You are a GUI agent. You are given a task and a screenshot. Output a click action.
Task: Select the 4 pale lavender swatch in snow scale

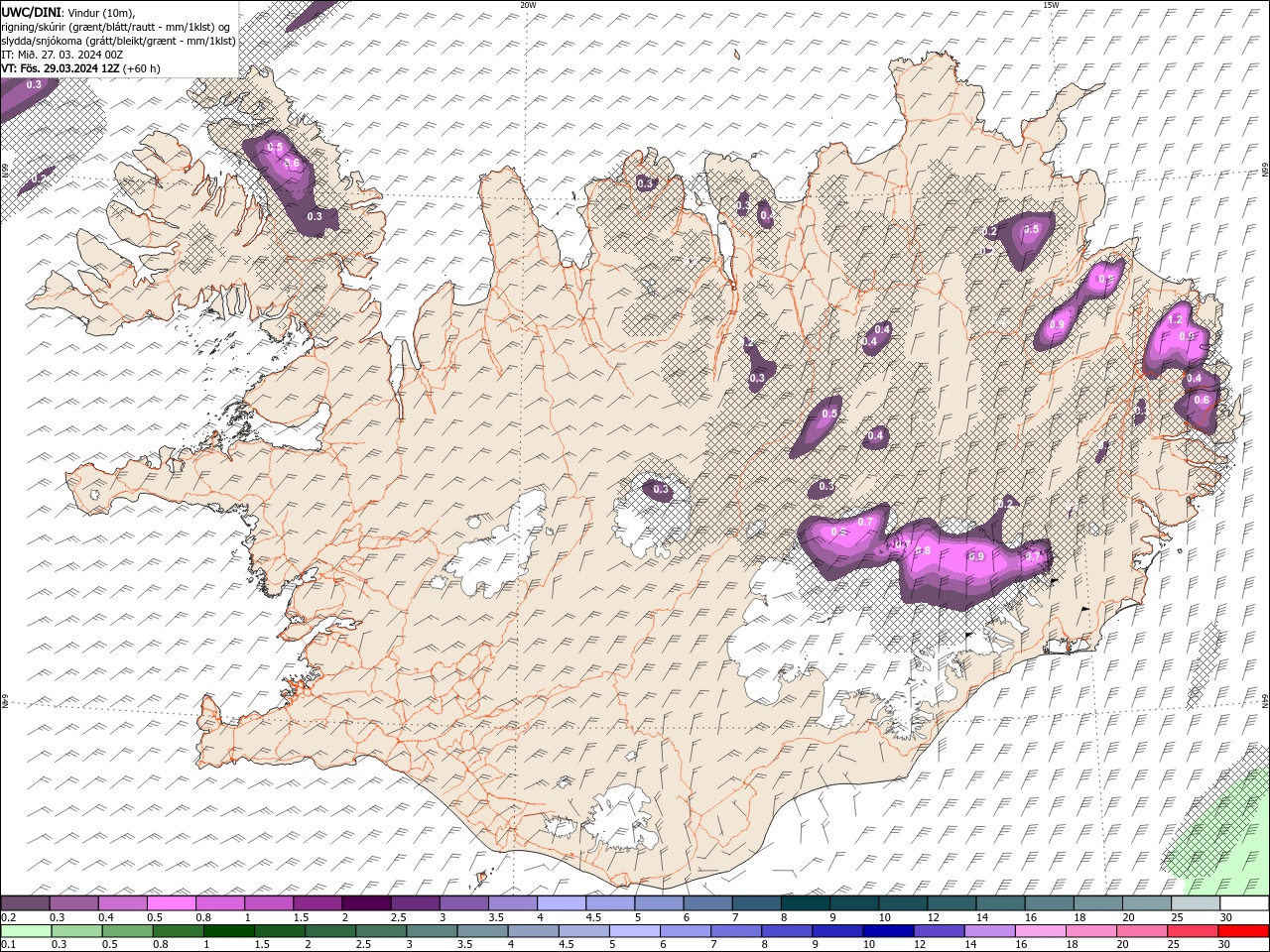pos(562,903)
